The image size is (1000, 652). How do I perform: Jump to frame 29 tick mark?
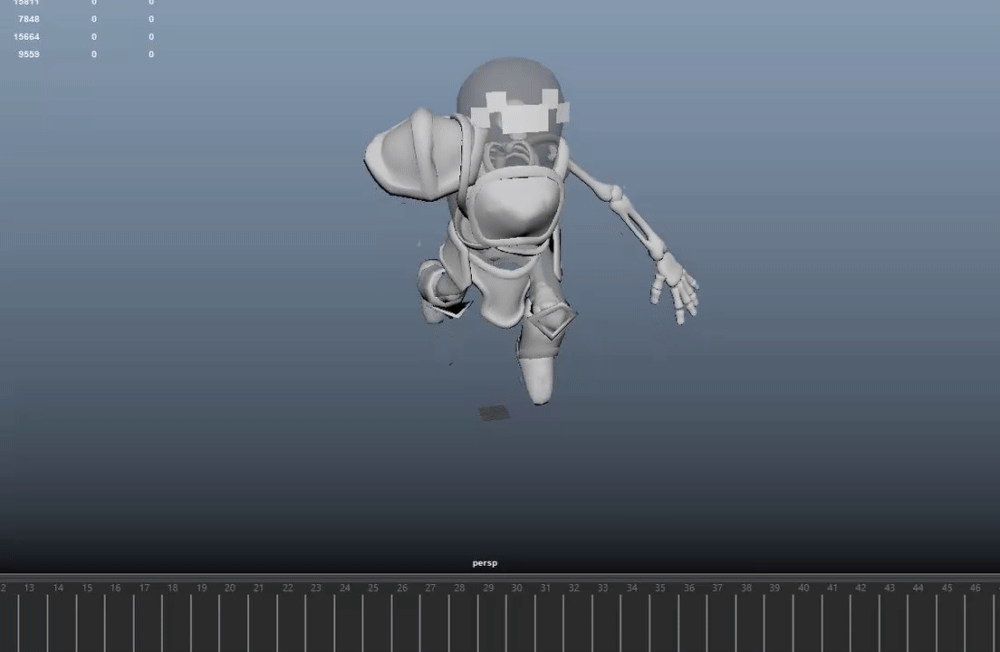click(488, 588)
